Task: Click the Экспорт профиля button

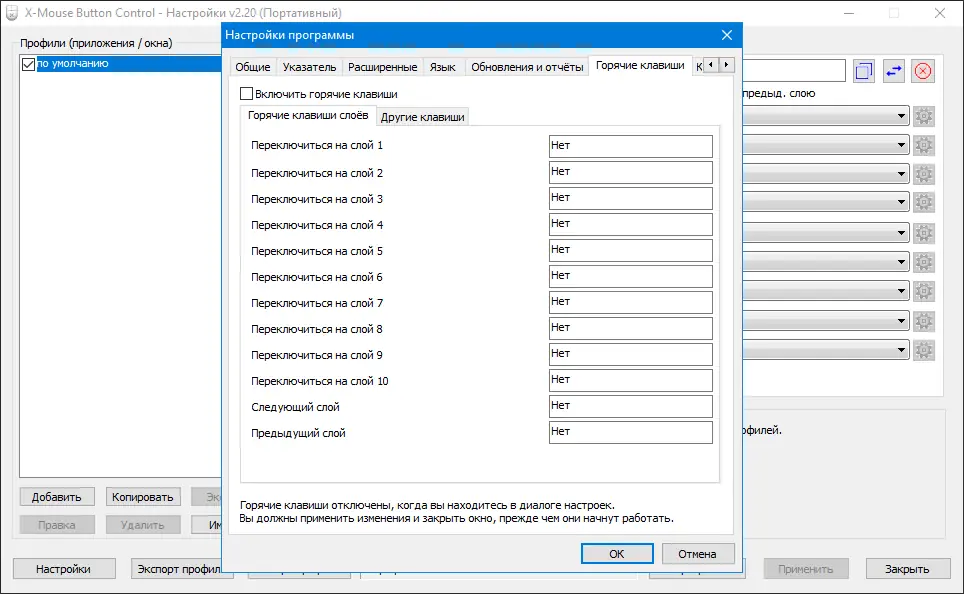Action: pyautogui.click(x=178, y=569)
